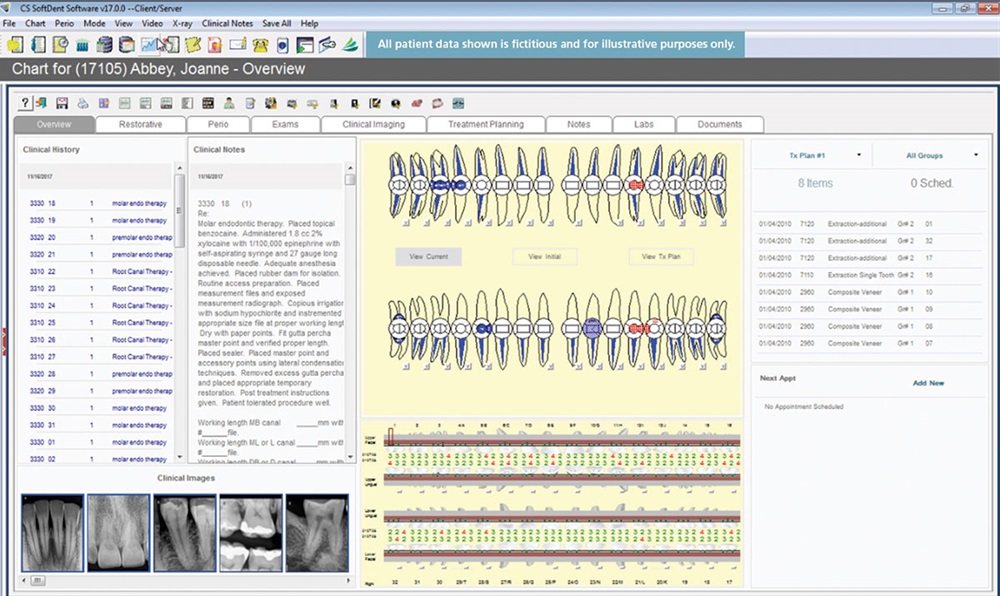Switch to the Notes tab
This screenshot has height=596, width=1000.
coord(578,124)
